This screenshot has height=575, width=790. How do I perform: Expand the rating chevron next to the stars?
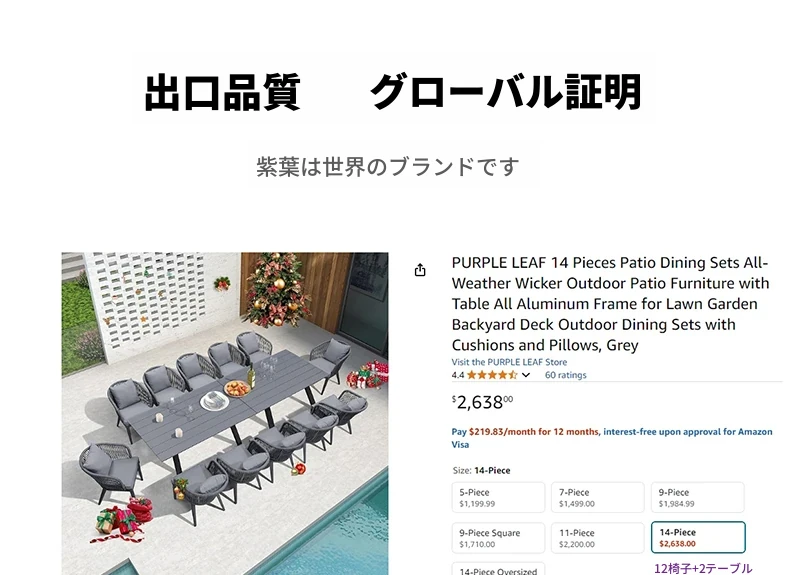[526, 375]
